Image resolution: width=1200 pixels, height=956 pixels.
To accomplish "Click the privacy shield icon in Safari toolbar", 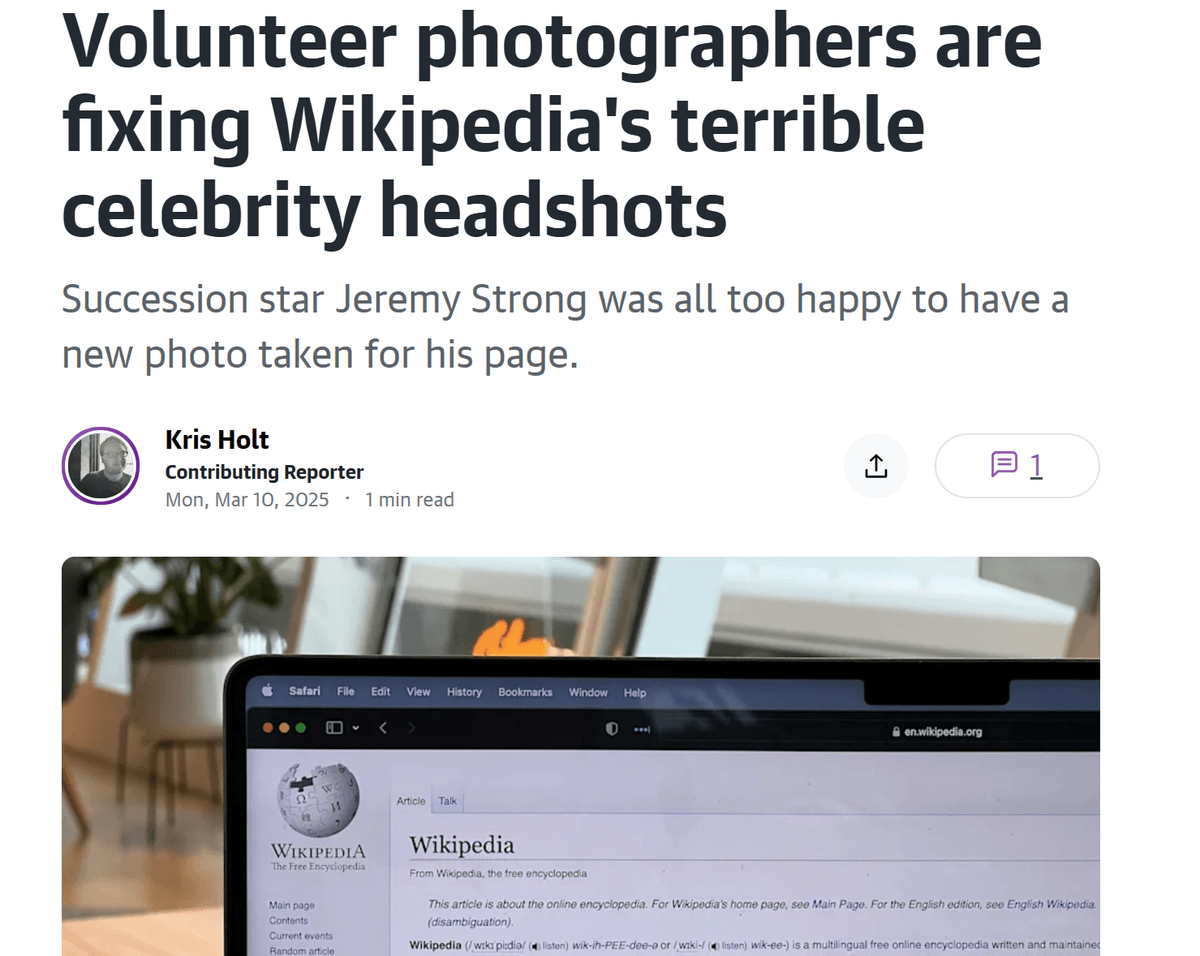I will 612,729.
